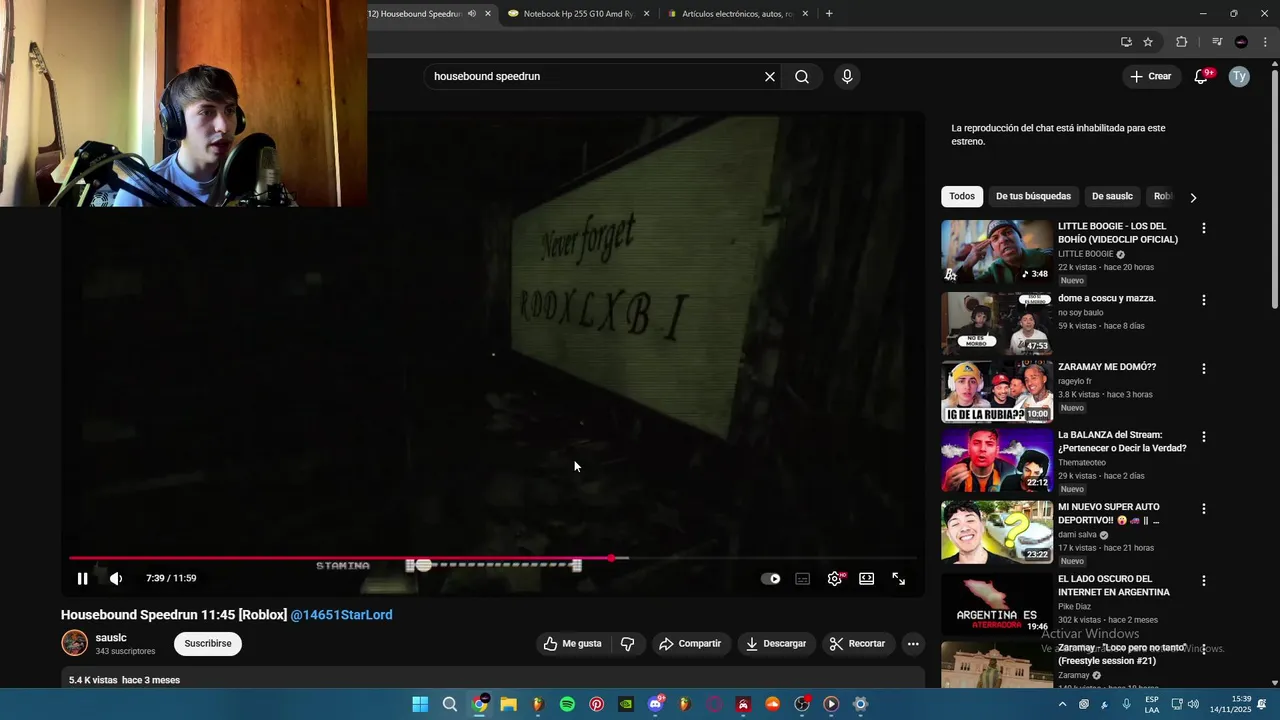
Task: Switch to theater mode view
Action: pos(867,578)
